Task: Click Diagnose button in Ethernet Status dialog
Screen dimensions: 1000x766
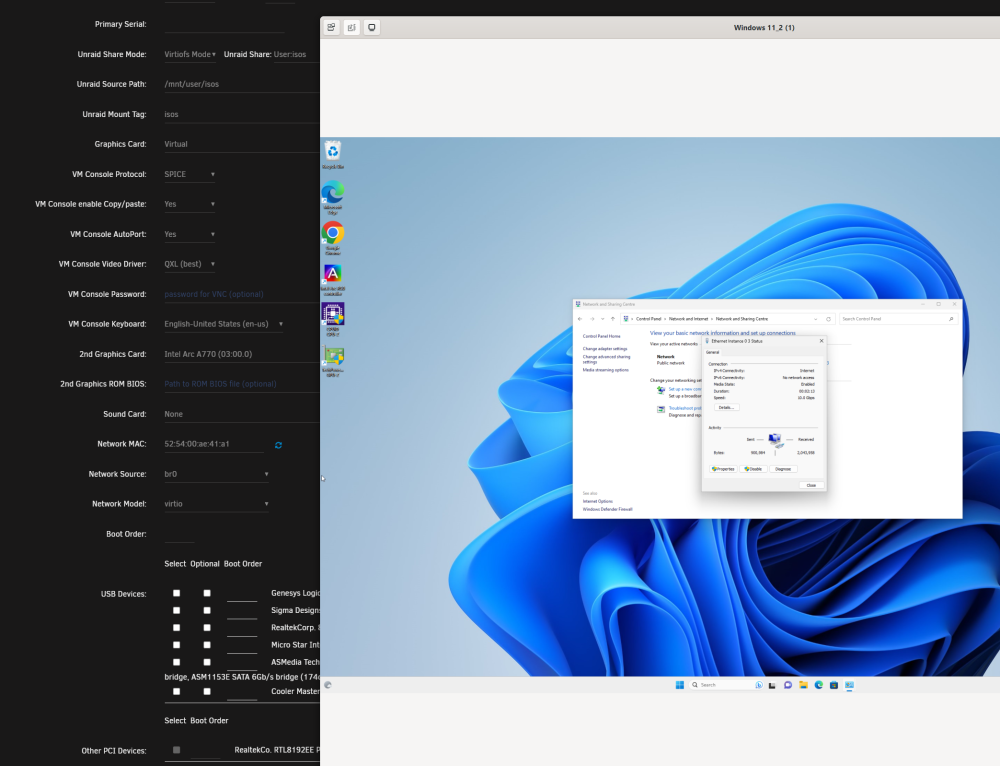Action: point(783,469)
